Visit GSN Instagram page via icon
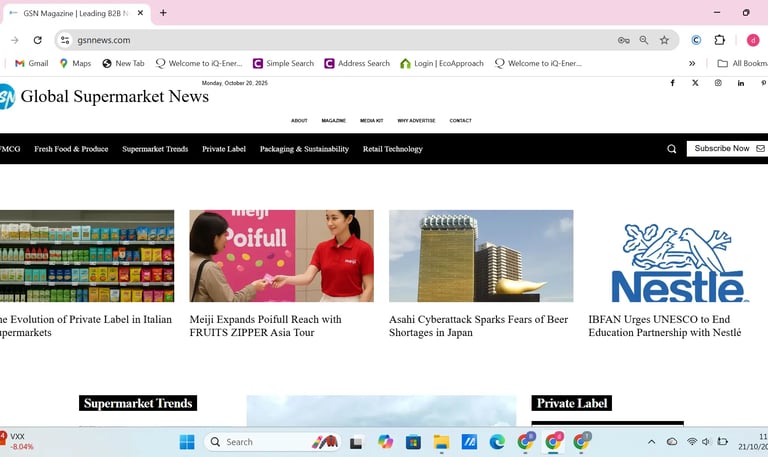 tap(718, 83)
